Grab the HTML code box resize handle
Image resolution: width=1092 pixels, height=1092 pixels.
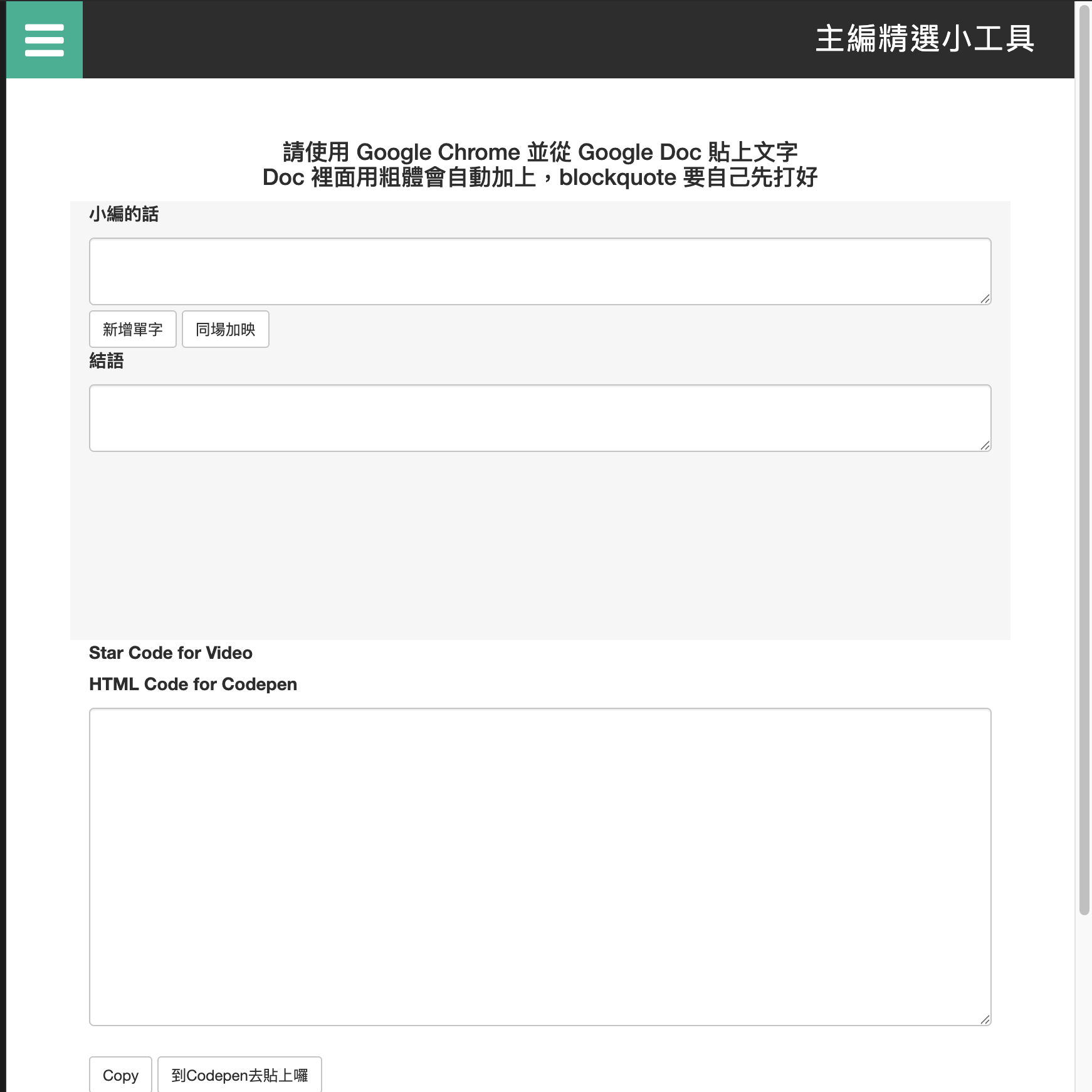point(985,1020)
